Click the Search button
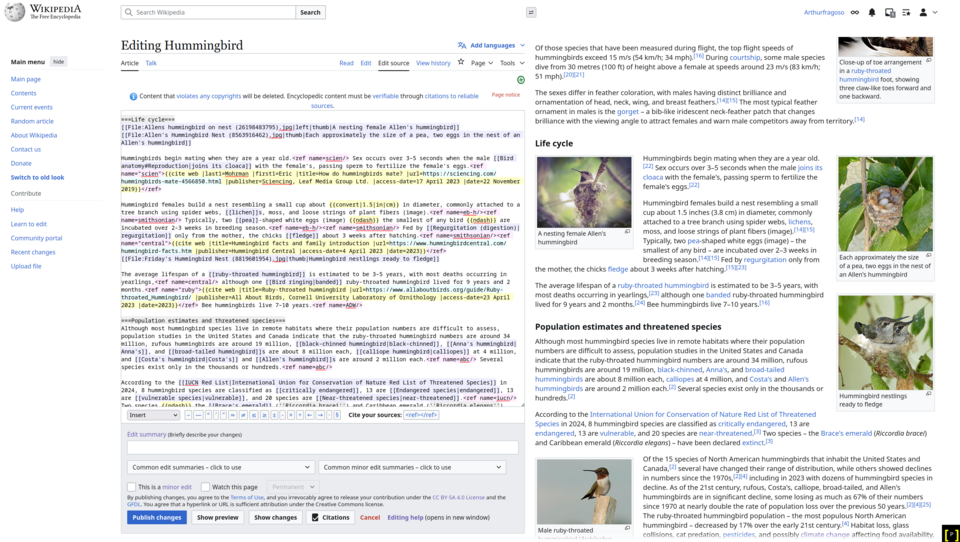 coord(310,12)
